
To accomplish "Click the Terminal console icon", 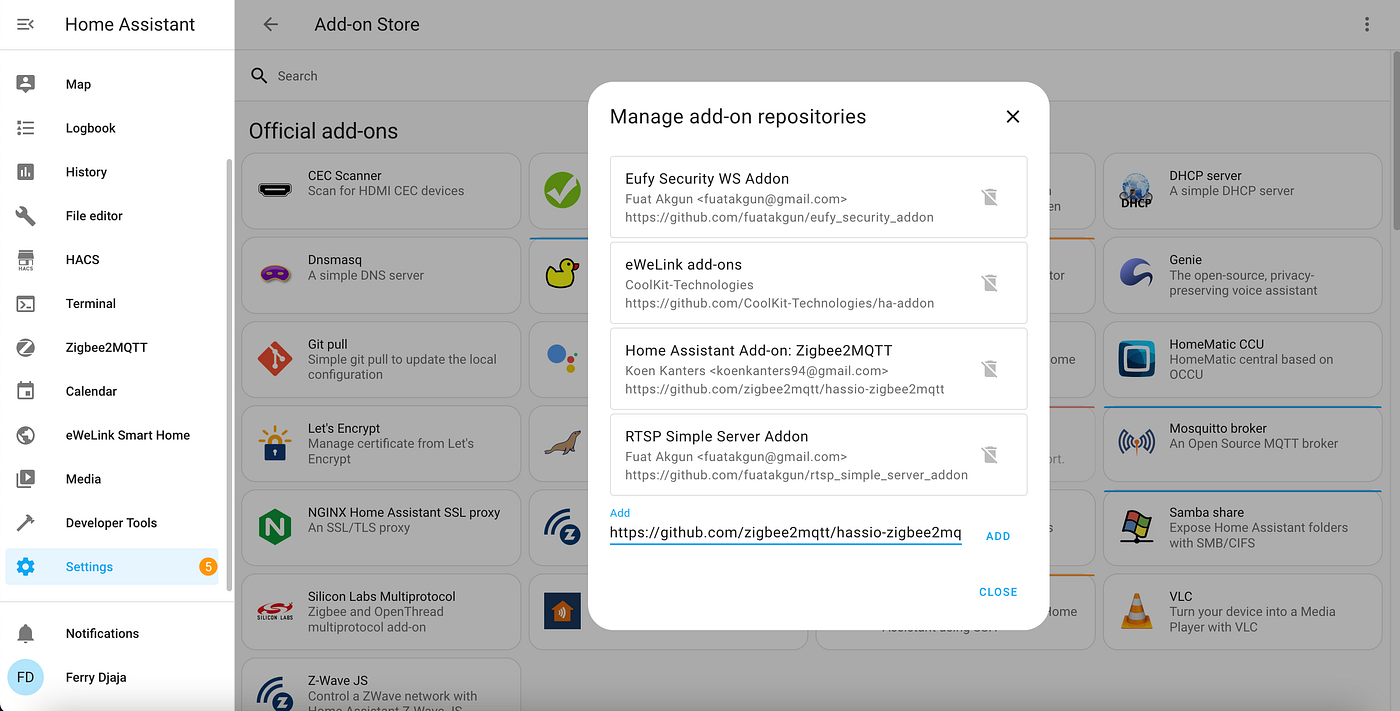I will pos(26,304).
